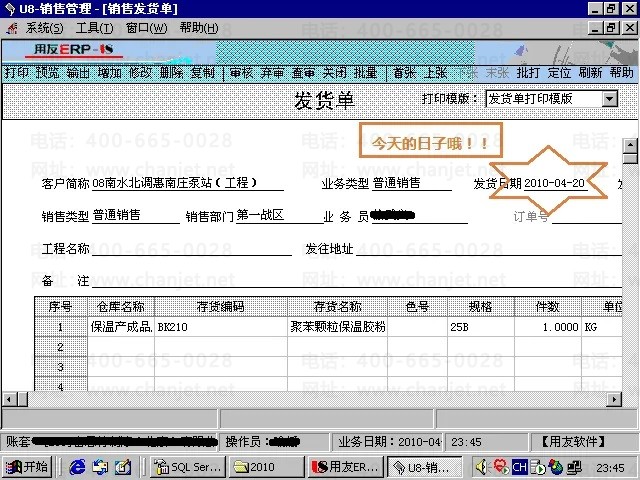The height and width of the screenshot is (480, 640).
Task: Click the vertical scrollbar up arrow
Action: (631, 145)
